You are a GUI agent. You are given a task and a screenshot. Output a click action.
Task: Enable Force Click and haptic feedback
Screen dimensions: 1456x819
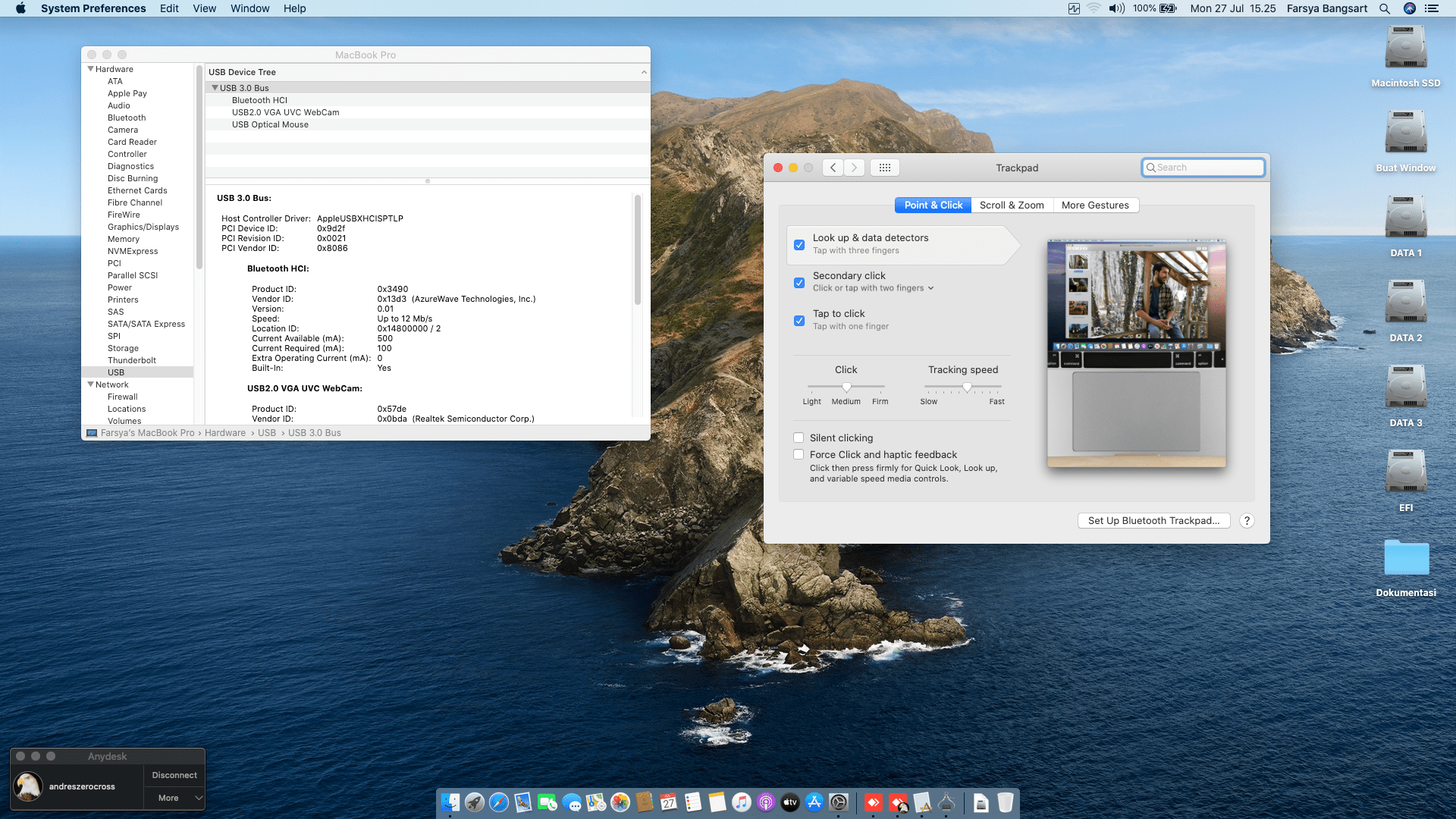click(x=799, y=454)
